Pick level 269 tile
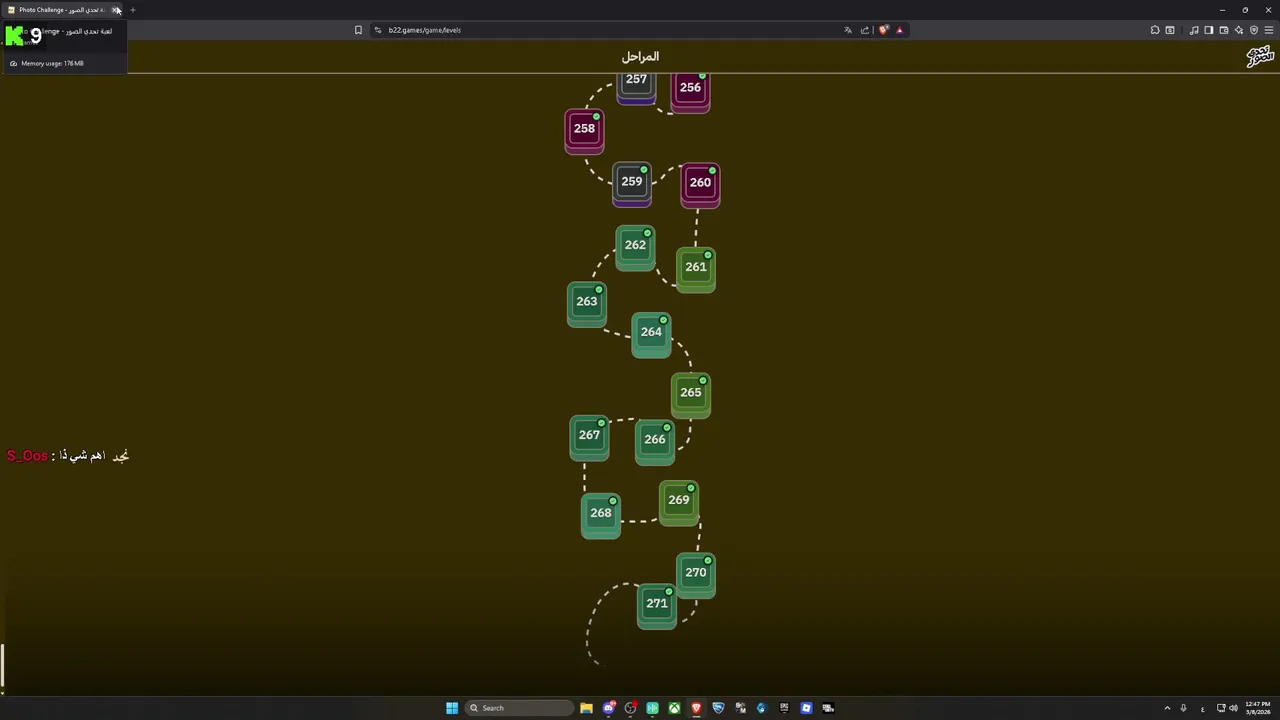Screen dimensions: 1280x720 pos(679,502)
